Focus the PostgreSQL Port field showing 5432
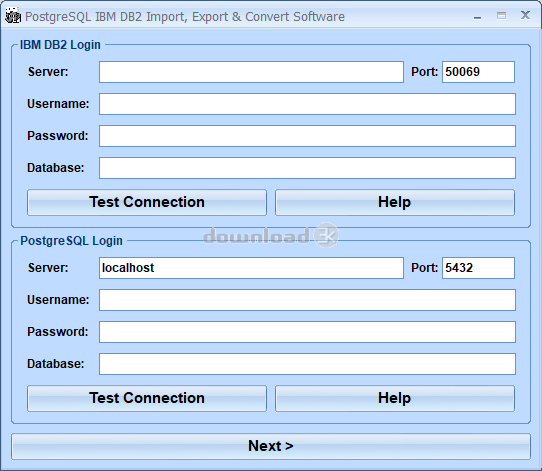This screenshot has height=471, width=542. pyautogui.click(x=478, y=268)
